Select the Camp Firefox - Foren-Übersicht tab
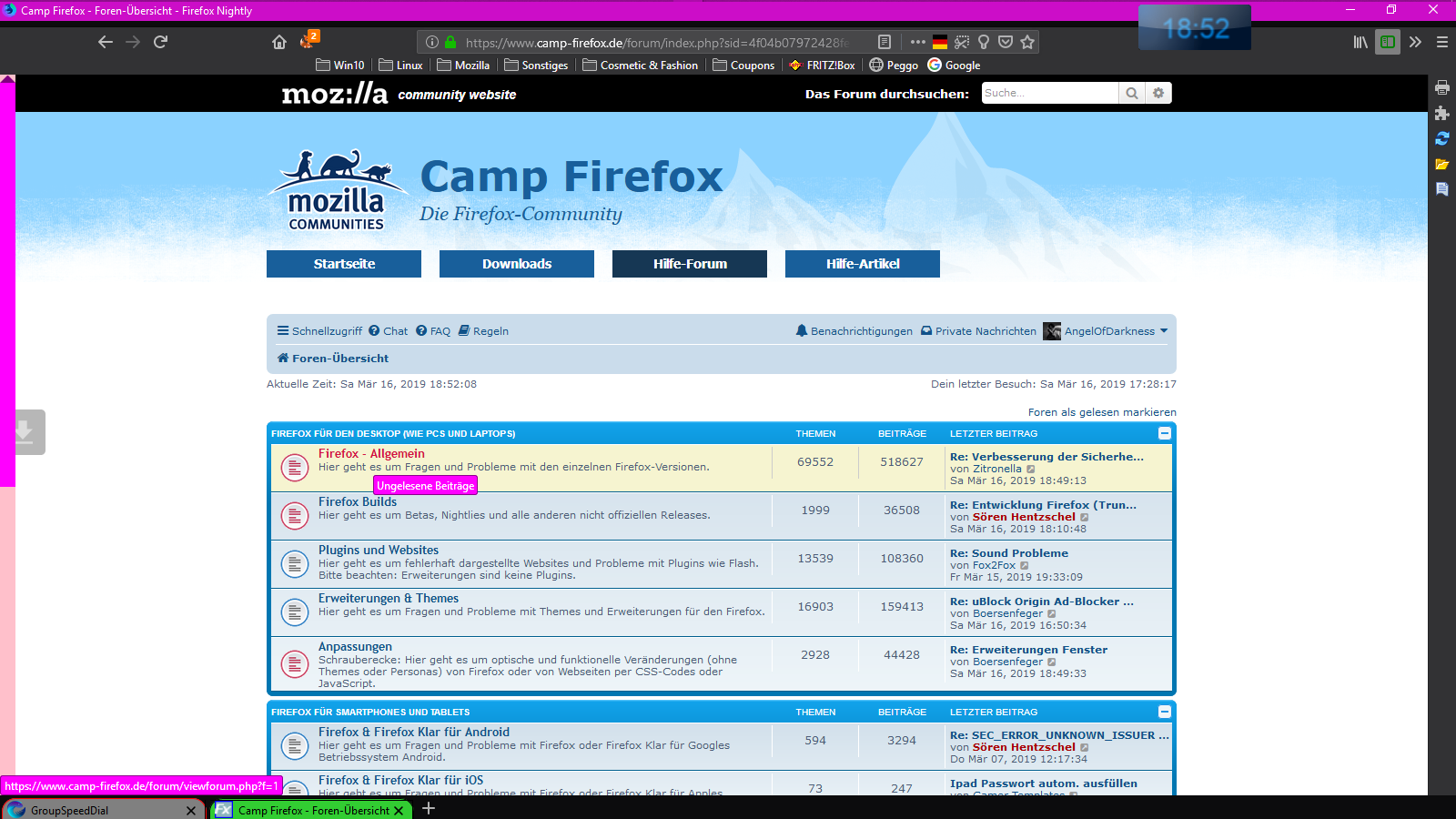The height and width of the screenshot is (819, 1456). [309, 810]
